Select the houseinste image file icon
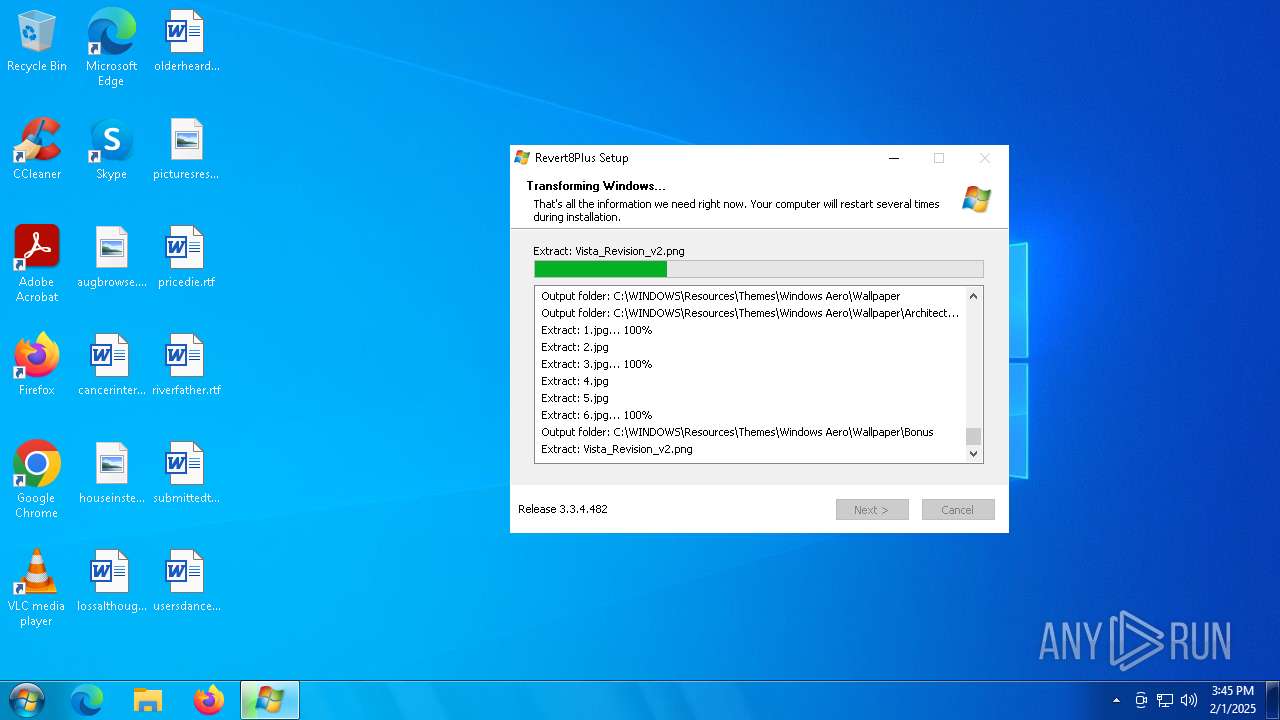The width and height of the screenshot is (1280, 720). tap(111, 473)
